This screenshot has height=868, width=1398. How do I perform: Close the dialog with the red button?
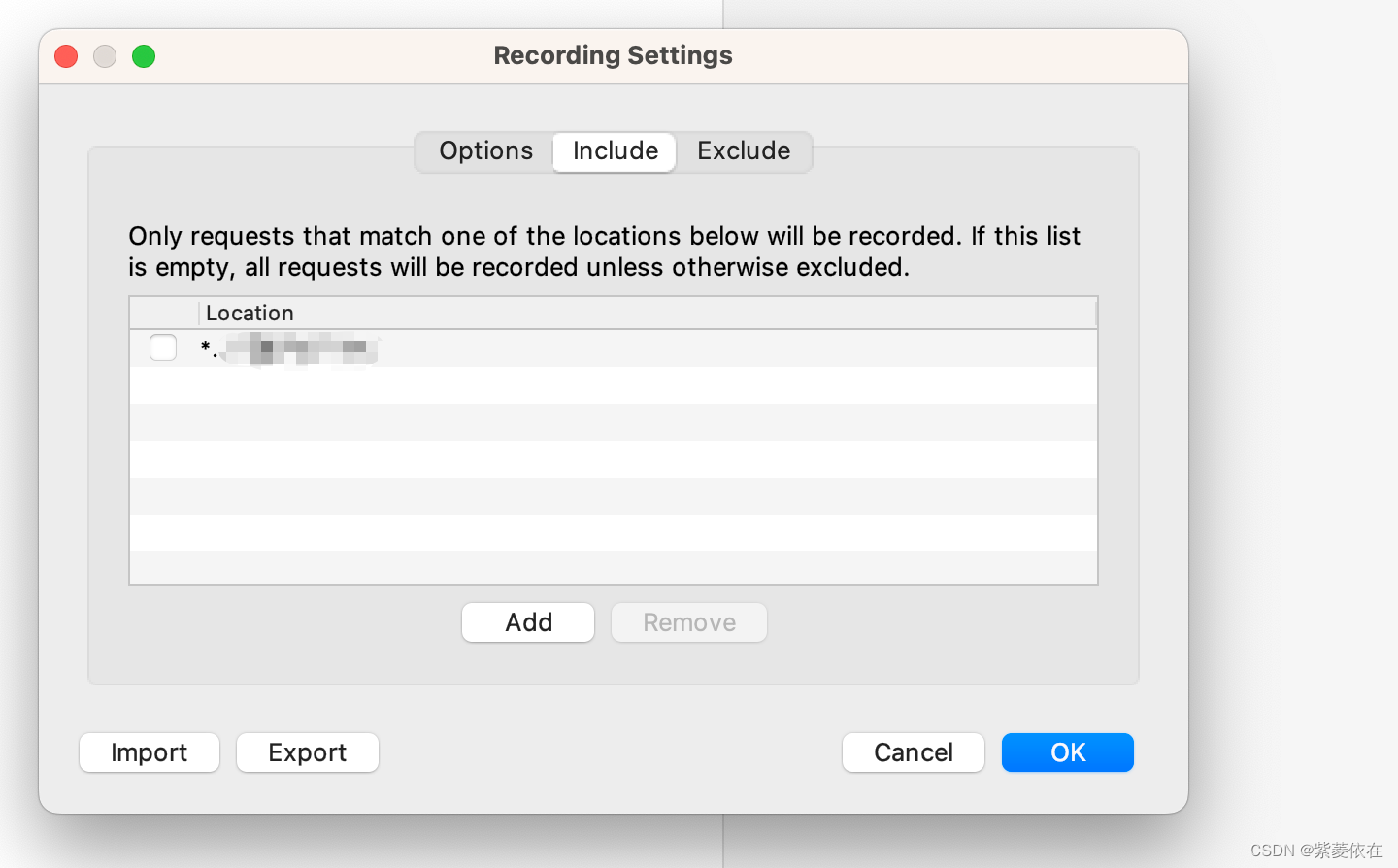(x=66, y=56)
